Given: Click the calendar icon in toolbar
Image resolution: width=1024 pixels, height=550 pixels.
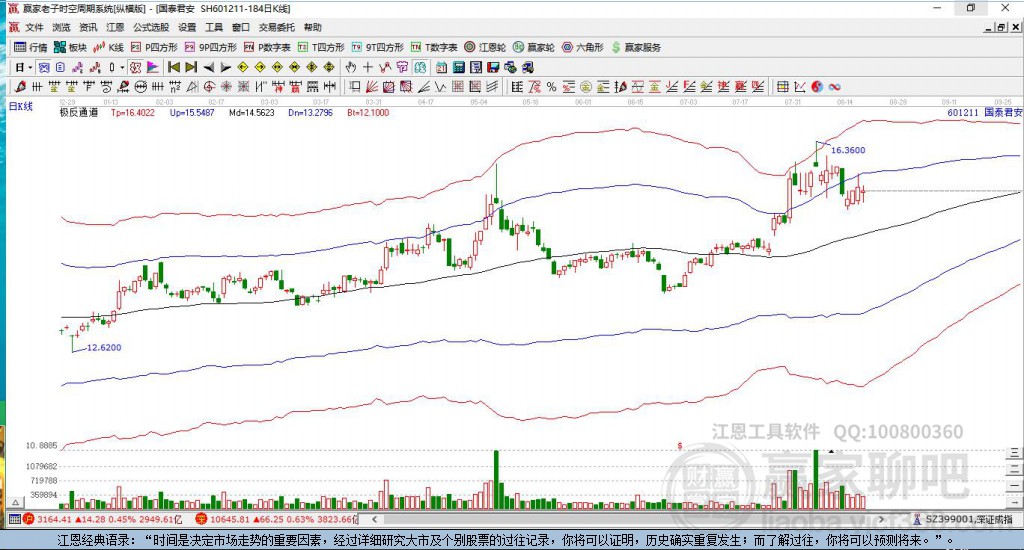Looking at the screenshot, I should tap(441, 67).
